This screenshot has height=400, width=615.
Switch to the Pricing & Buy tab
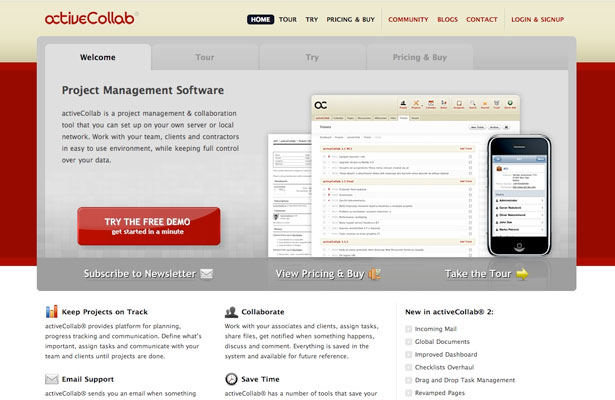click(x=420, y=57)
